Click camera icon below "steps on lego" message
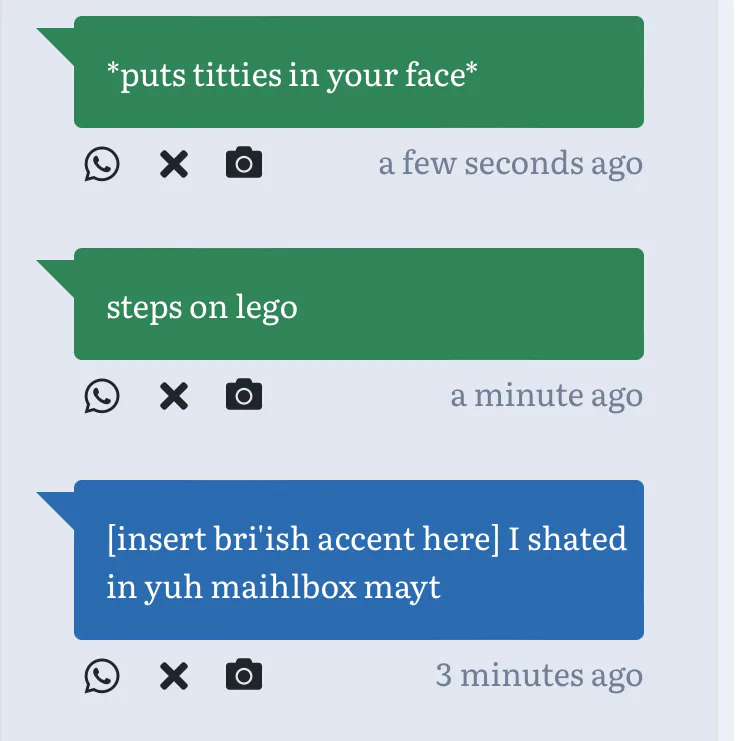This screenshot has width=750, height=741. click(x=244, y=396)
